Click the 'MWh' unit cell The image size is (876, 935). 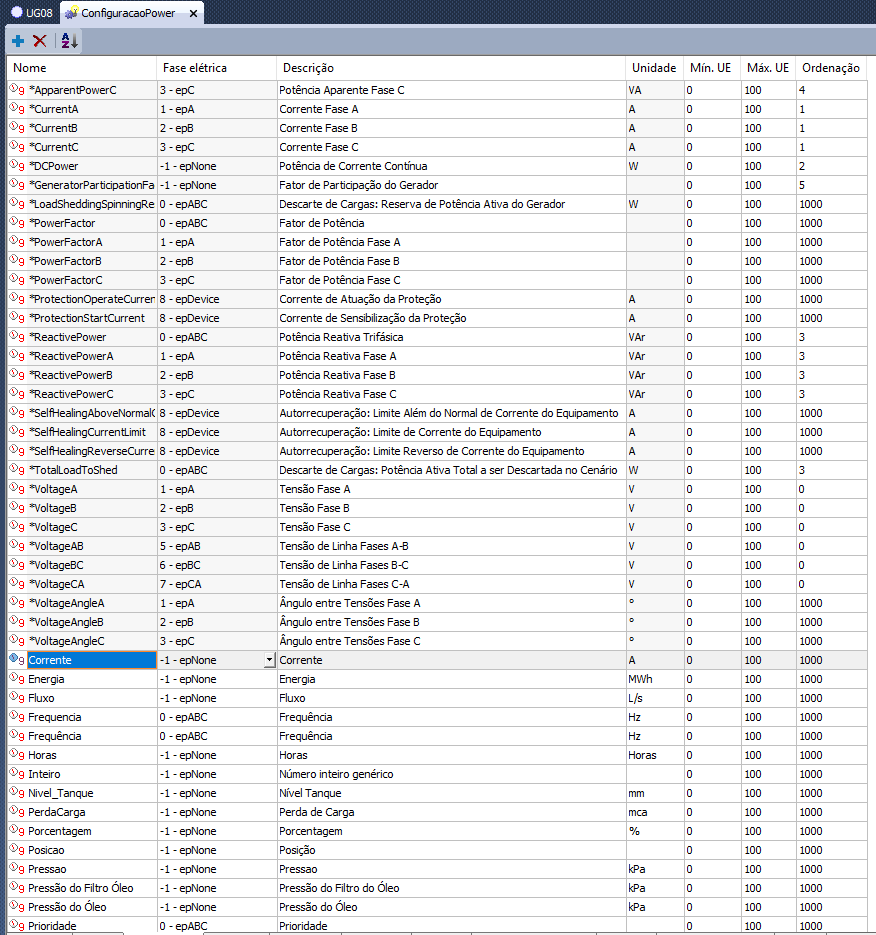point(655,679)
